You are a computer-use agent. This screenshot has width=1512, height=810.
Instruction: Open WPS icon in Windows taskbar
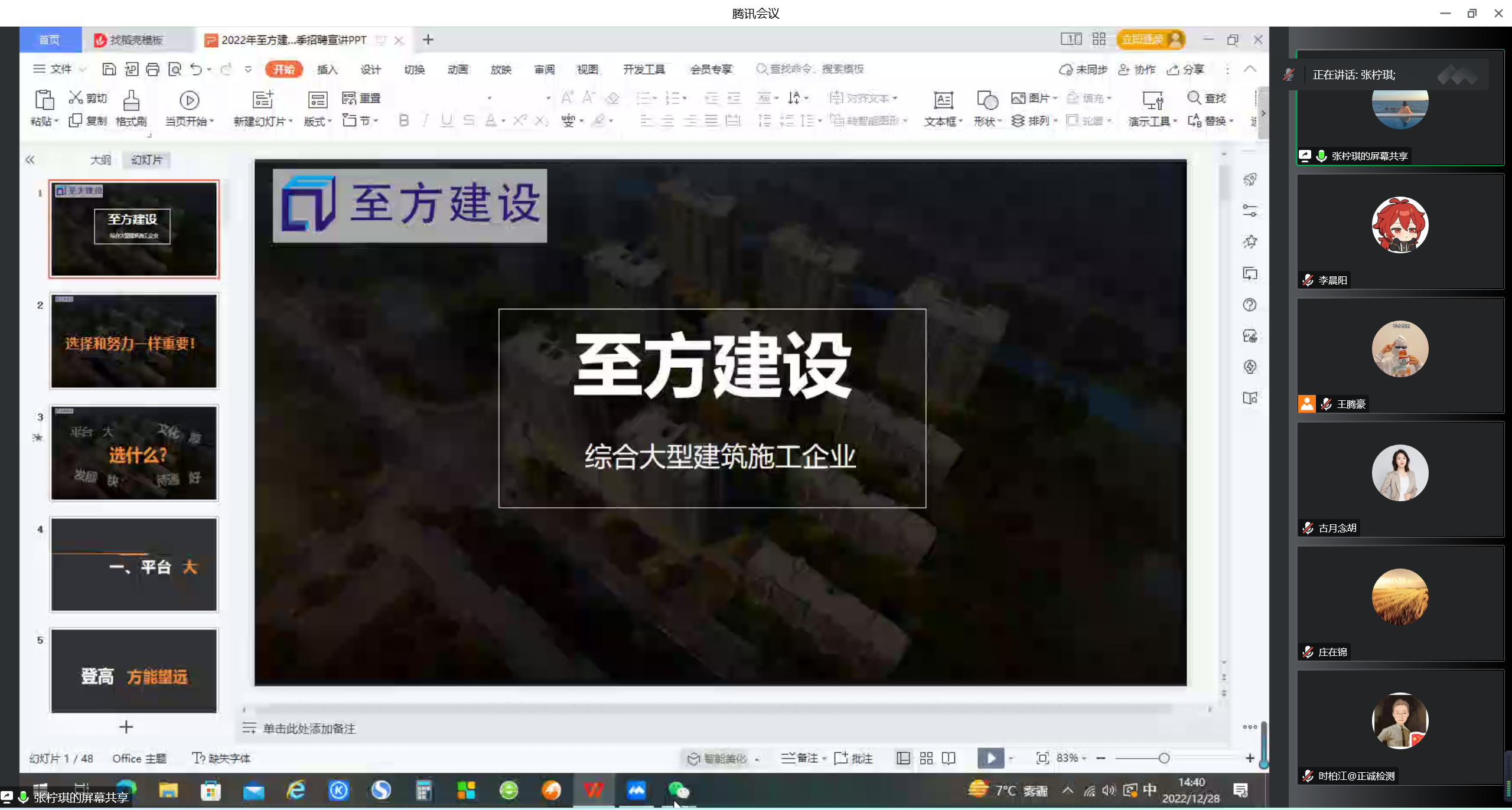click(594, 790)
